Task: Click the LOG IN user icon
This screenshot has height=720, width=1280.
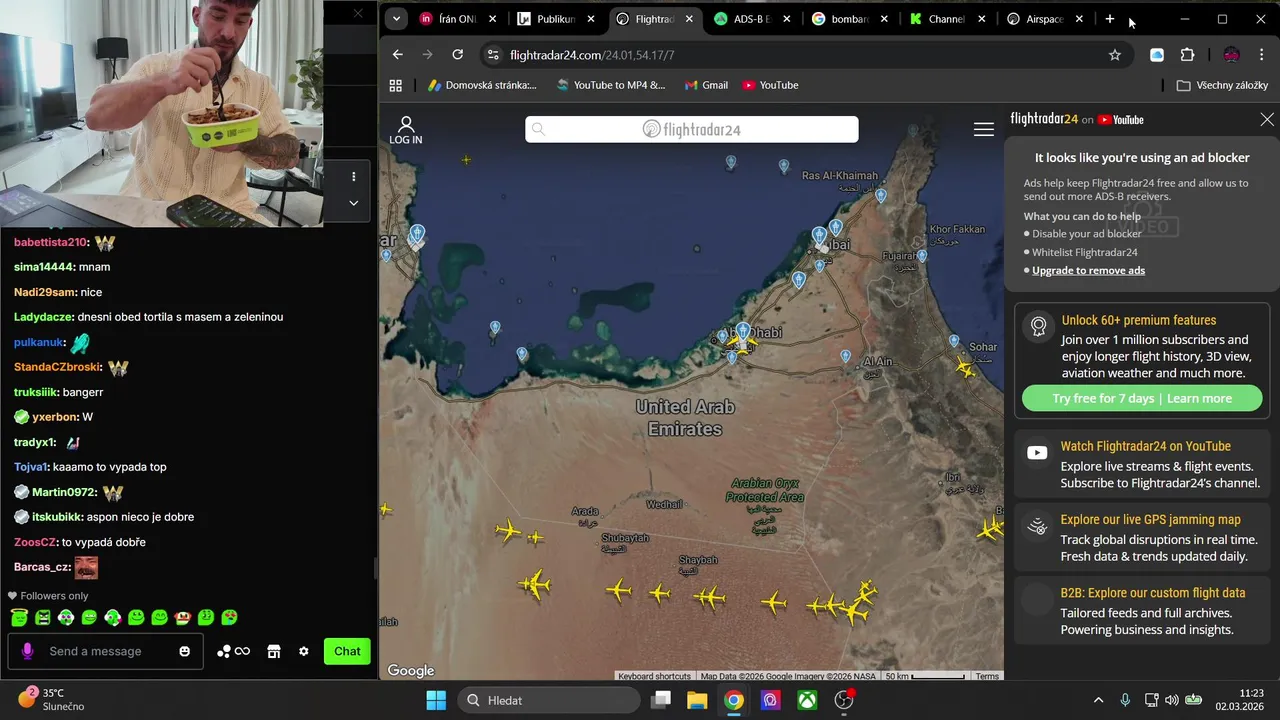Action: pos(405,130)
